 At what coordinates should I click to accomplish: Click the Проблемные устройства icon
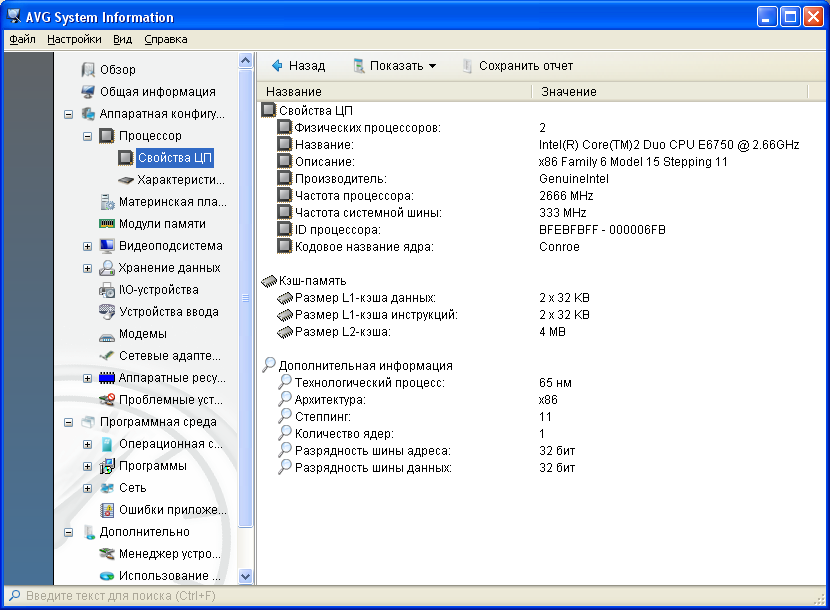(107, 400)
